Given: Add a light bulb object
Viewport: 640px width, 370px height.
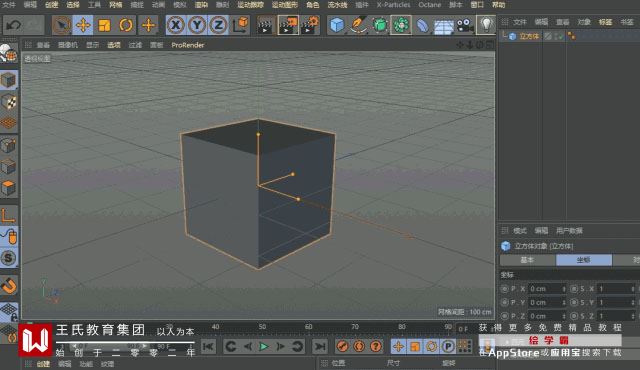Looking at the screenshot, I should [x=486, y=24].
